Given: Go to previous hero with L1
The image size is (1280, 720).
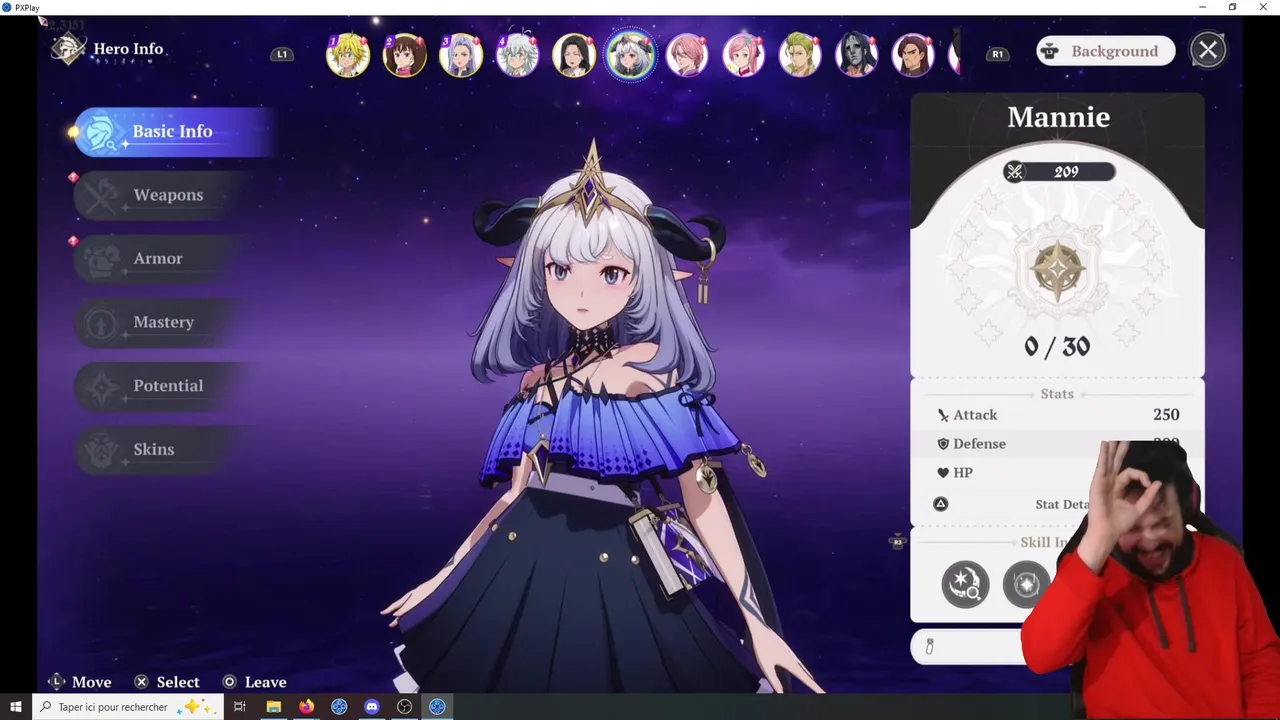Looking at the screenshot, I should click(282, 54).
